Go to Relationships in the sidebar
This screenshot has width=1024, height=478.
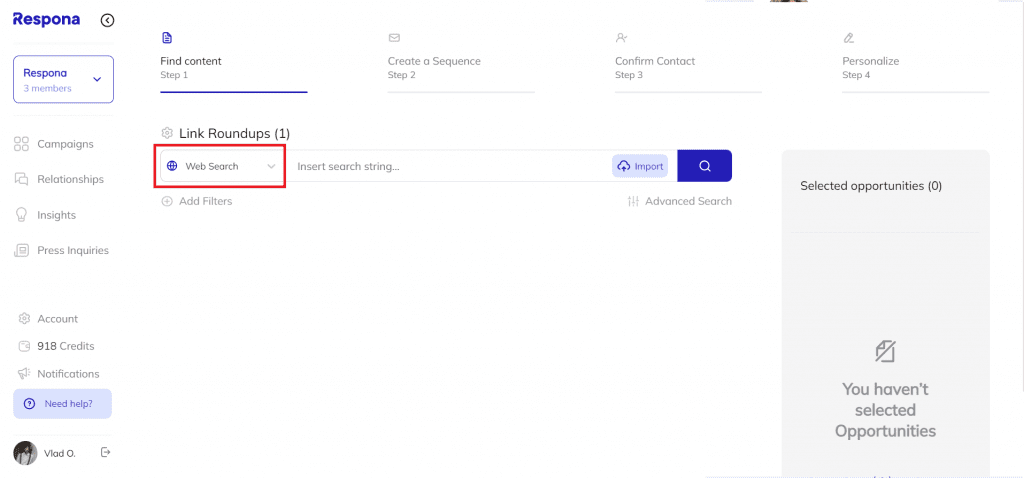(x=59, y=179)
